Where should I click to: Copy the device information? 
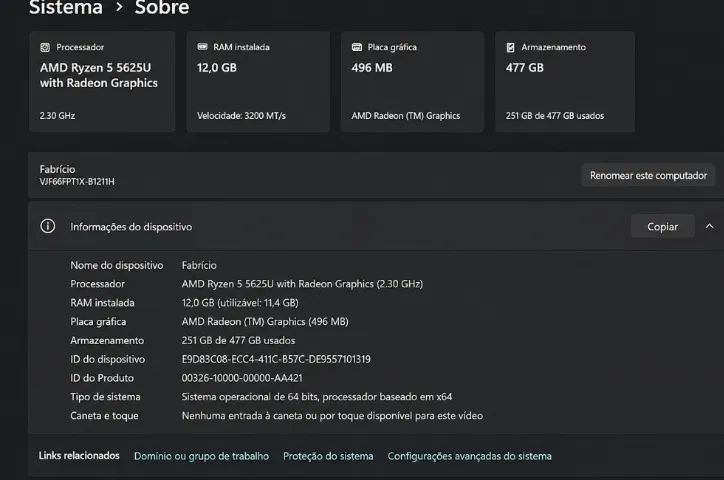click(x=663, y=226)
